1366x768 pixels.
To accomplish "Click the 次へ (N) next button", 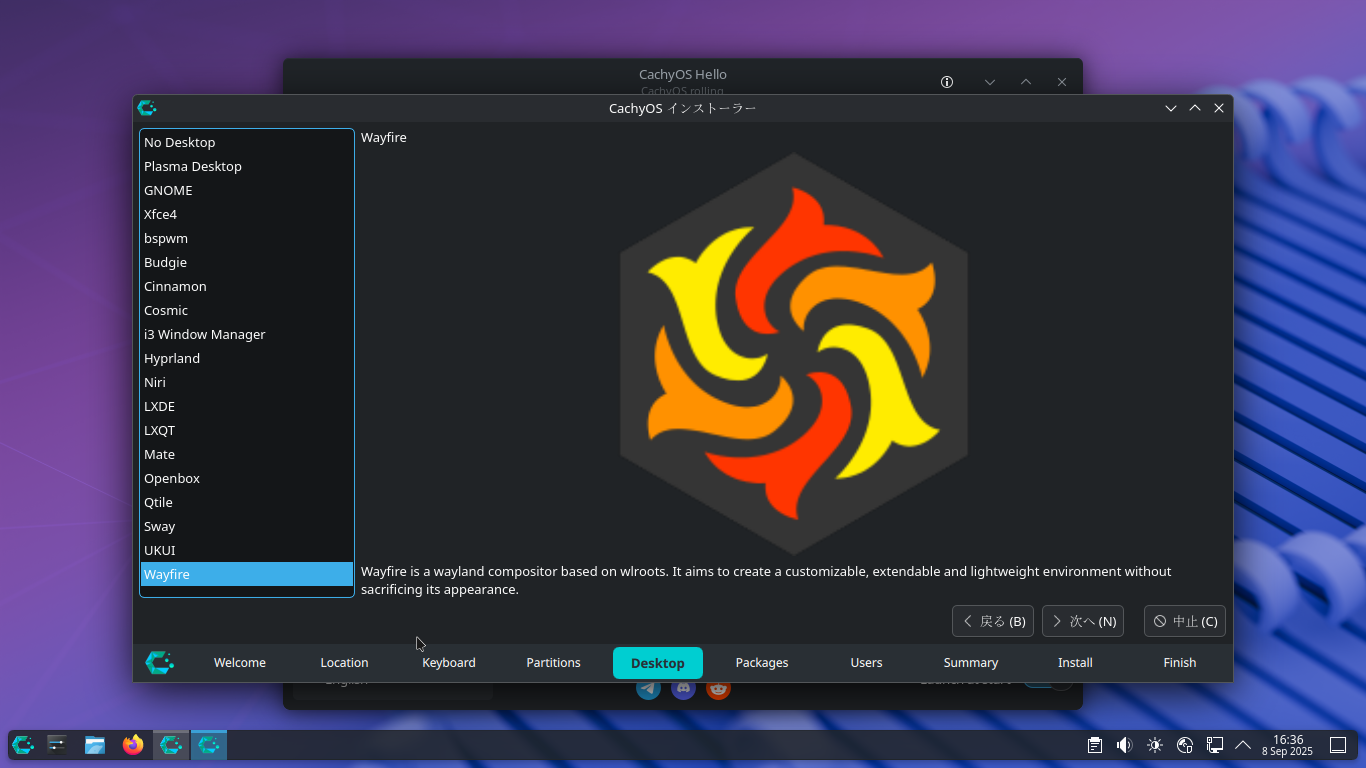I will tap(1083, 621).
